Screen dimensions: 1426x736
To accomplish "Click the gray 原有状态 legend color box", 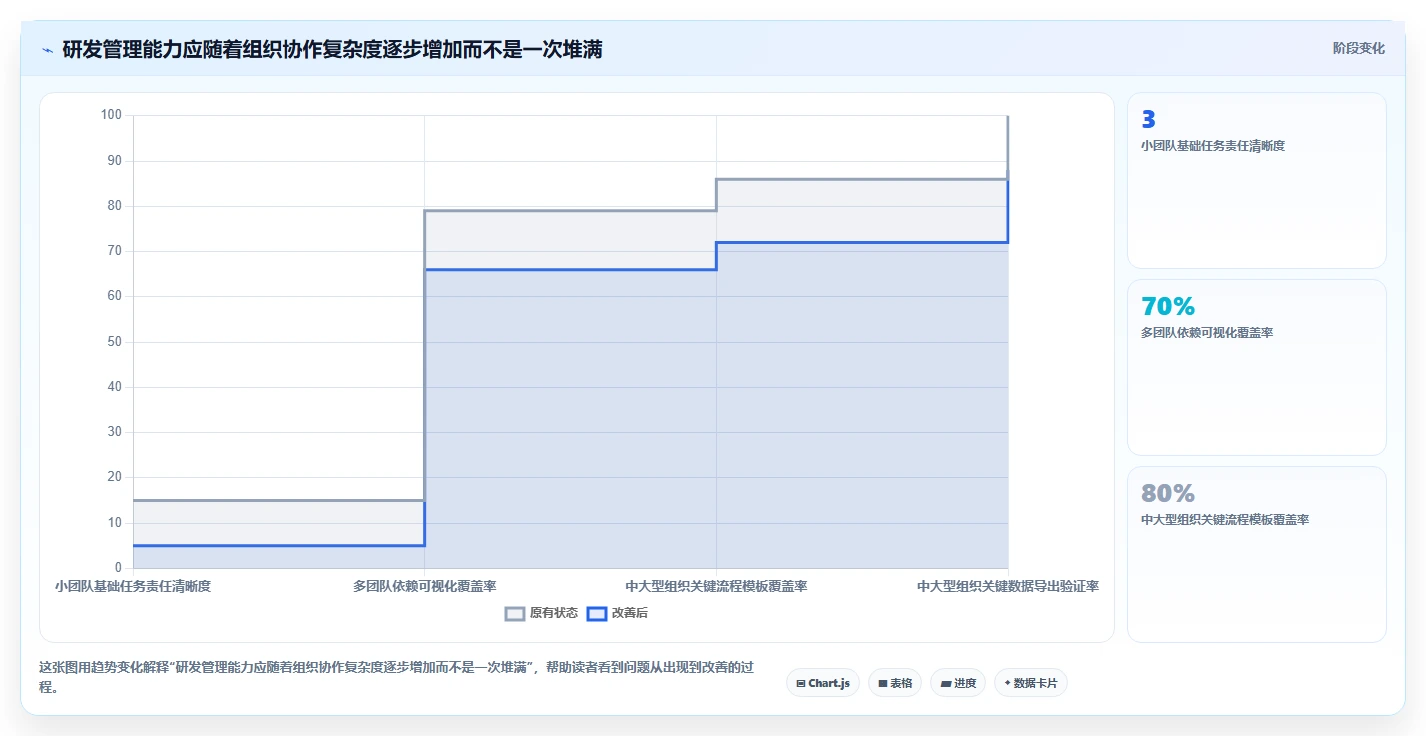I will [x=515, y=613].
